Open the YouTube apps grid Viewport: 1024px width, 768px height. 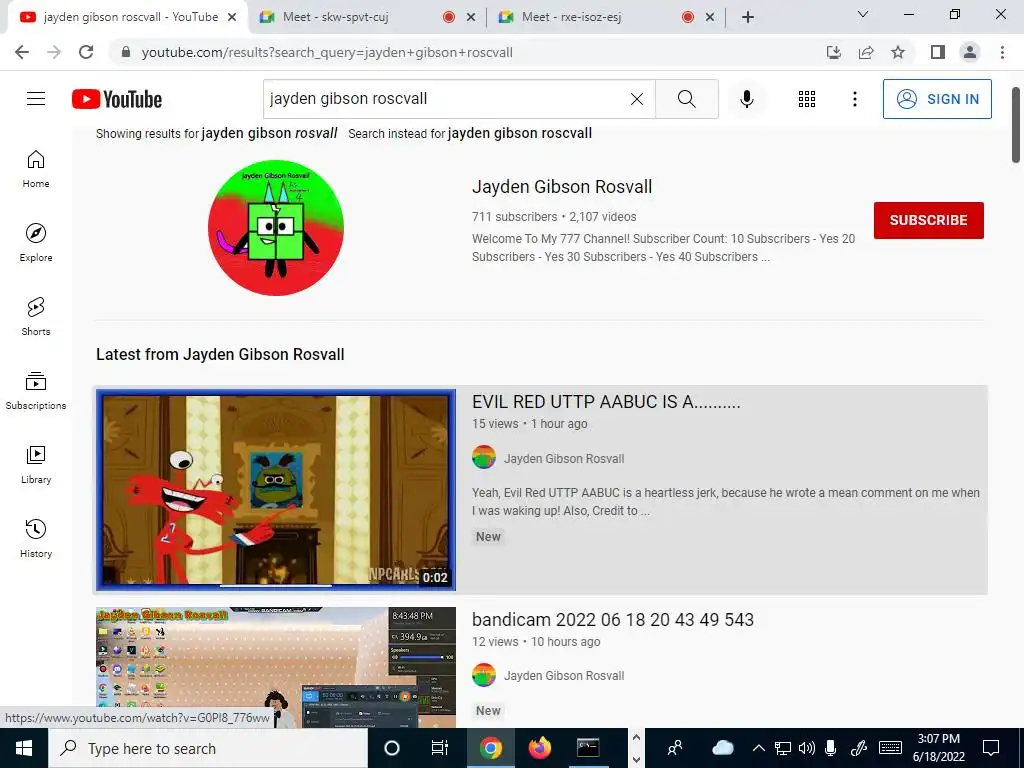[x=807, y=99]
